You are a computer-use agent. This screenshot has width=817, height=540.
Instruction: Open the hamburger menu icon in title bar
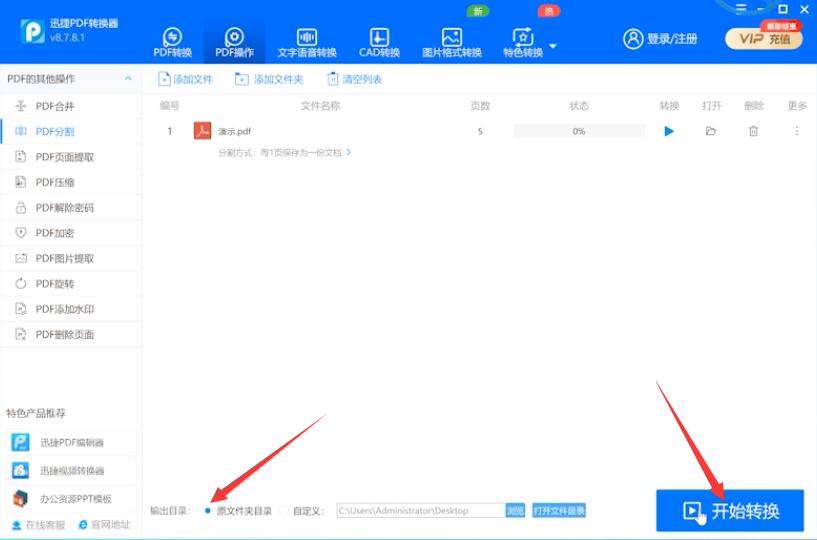click(740, 9)
